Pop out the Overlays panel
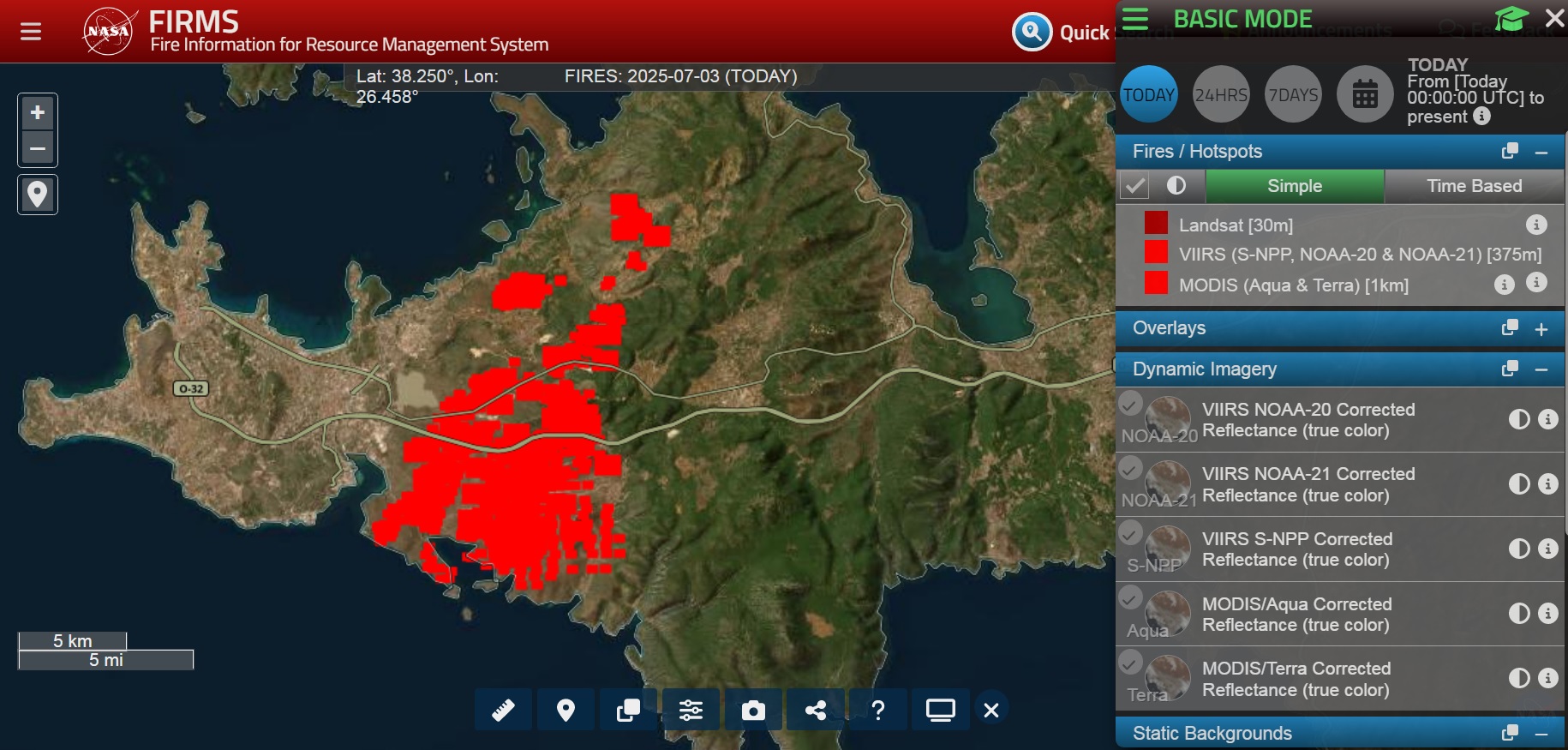 click(1510, 327)
